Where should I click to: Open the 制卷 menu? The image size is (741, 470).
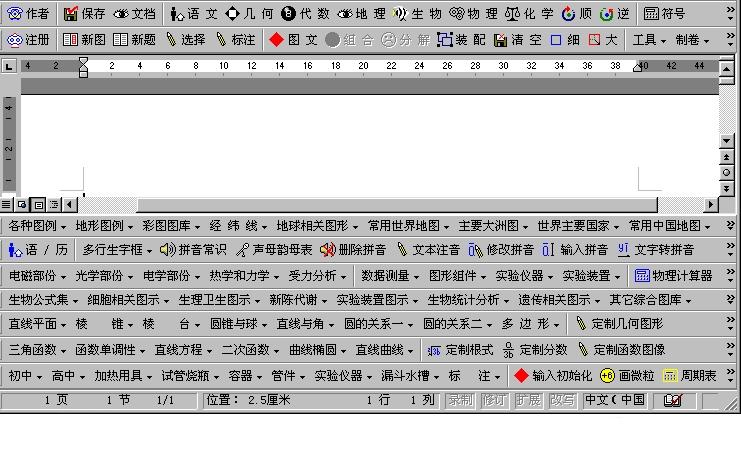pyautogui.click(x=692, y=40)
